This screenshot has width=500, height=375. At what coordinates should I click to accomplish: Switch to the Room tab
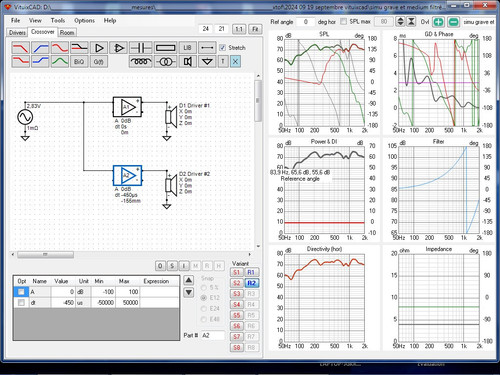[67, 32]
